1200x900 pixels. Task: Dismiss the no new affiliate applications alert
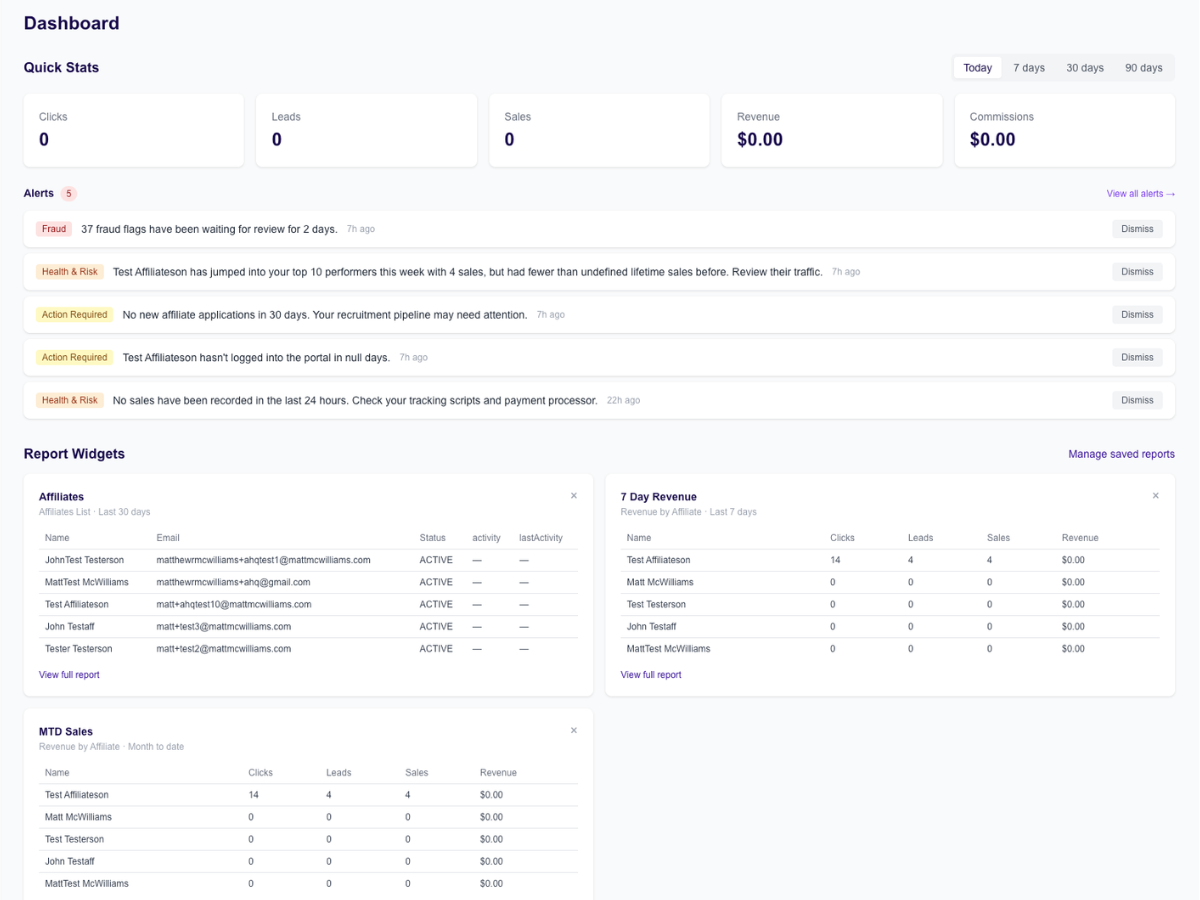1138,315
